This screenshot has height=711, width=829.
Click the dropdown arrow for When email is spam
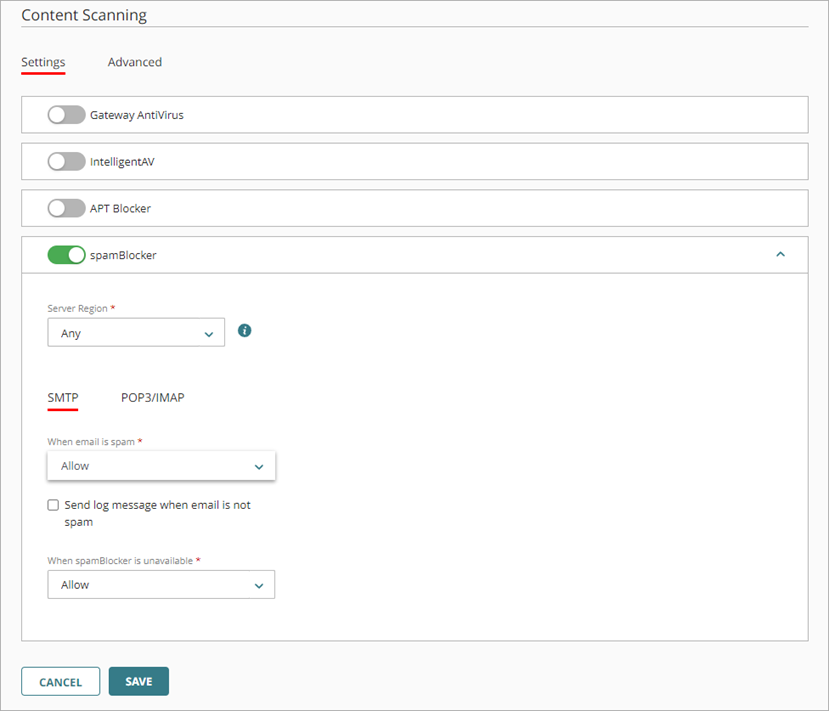[x=258, y=465]
